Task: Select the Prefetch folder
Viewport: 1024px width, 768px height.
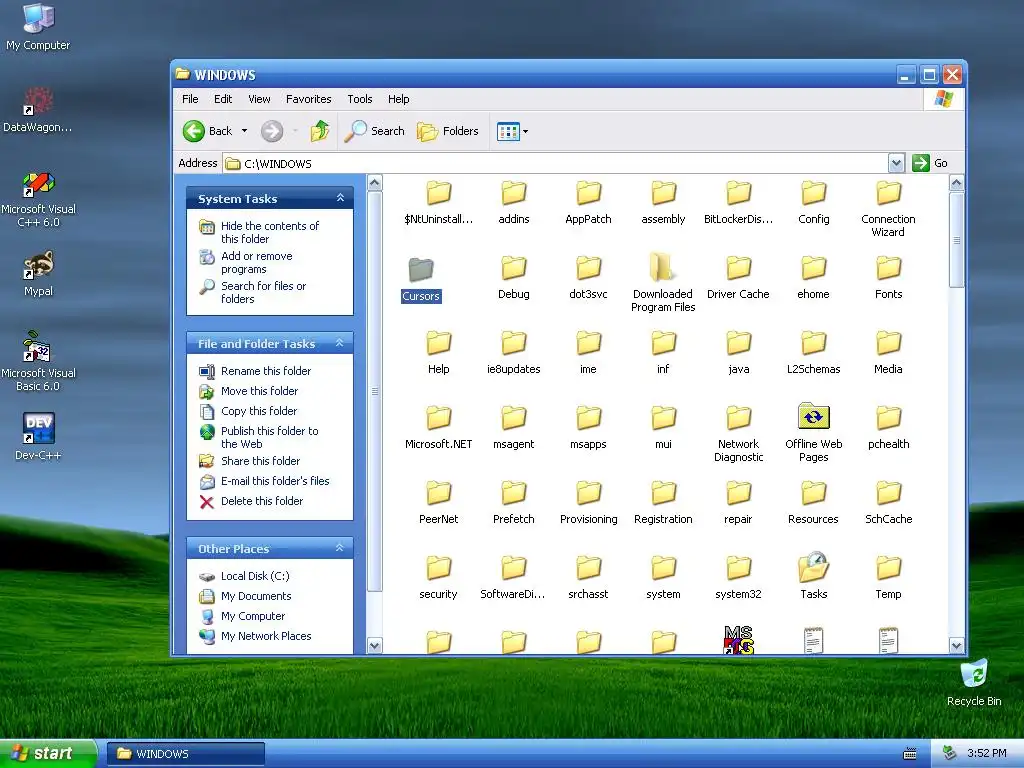Action: tap(513, 502)
